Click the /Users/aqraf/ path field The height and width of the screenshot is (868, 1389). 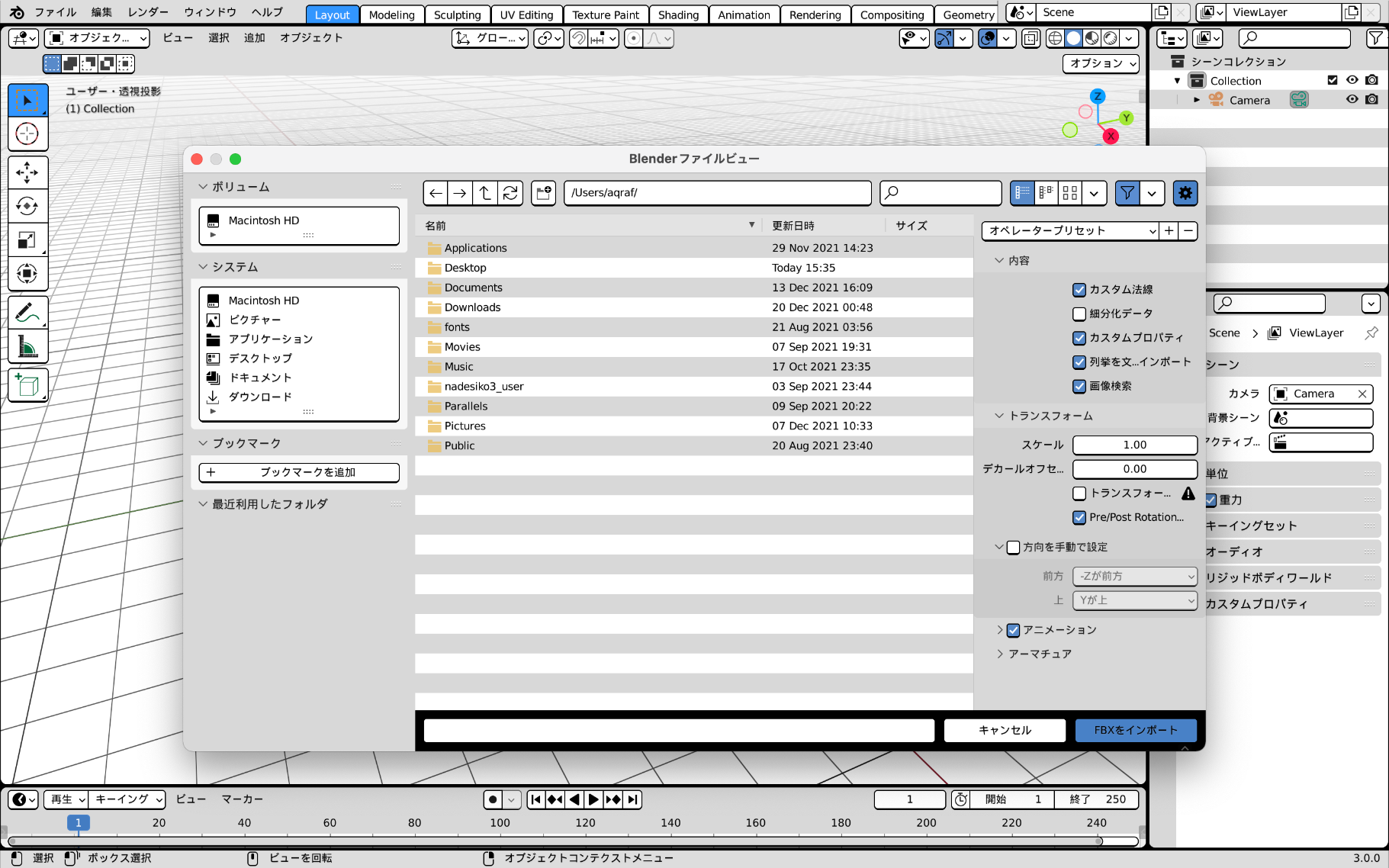[x=717, y=193]
